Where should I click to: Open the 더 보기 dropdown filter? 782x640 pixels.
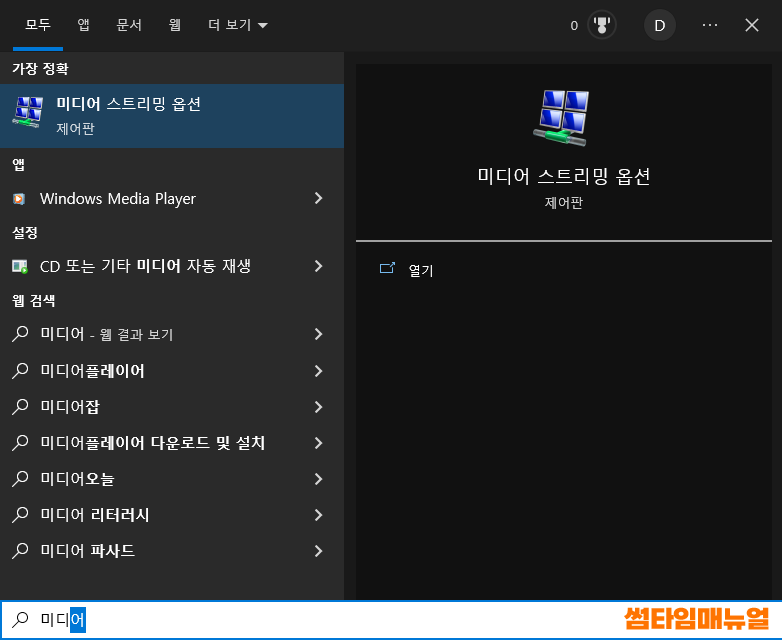pos(238,25)
